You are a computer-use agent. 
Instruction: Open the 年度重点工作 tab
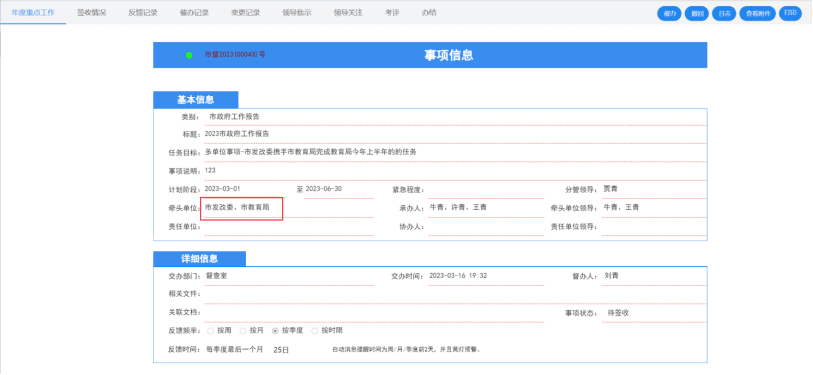[x=33, y=12]
